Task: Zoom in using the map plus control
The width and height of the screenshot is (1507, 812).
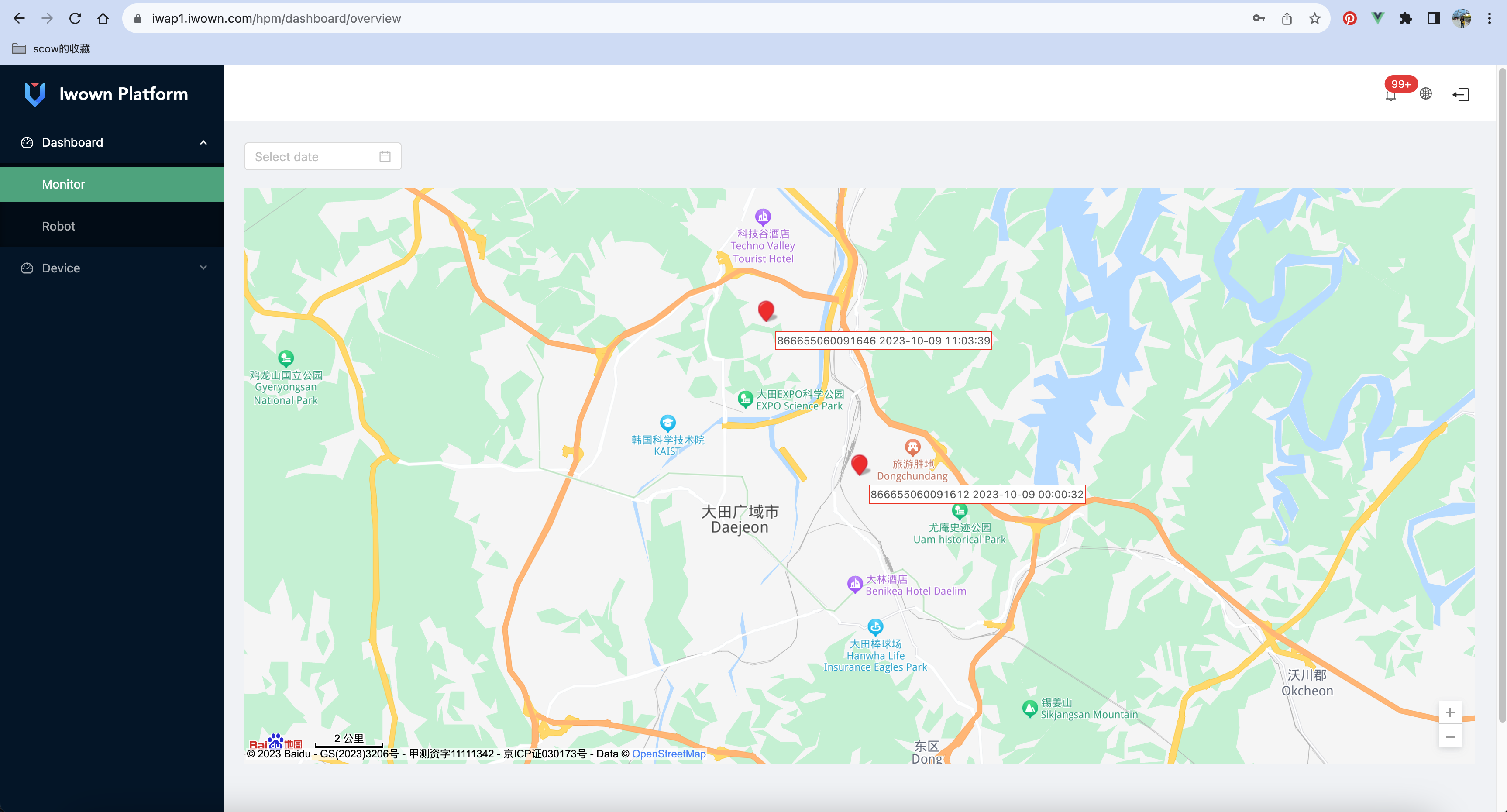Action: click(x=1450, y=712)
